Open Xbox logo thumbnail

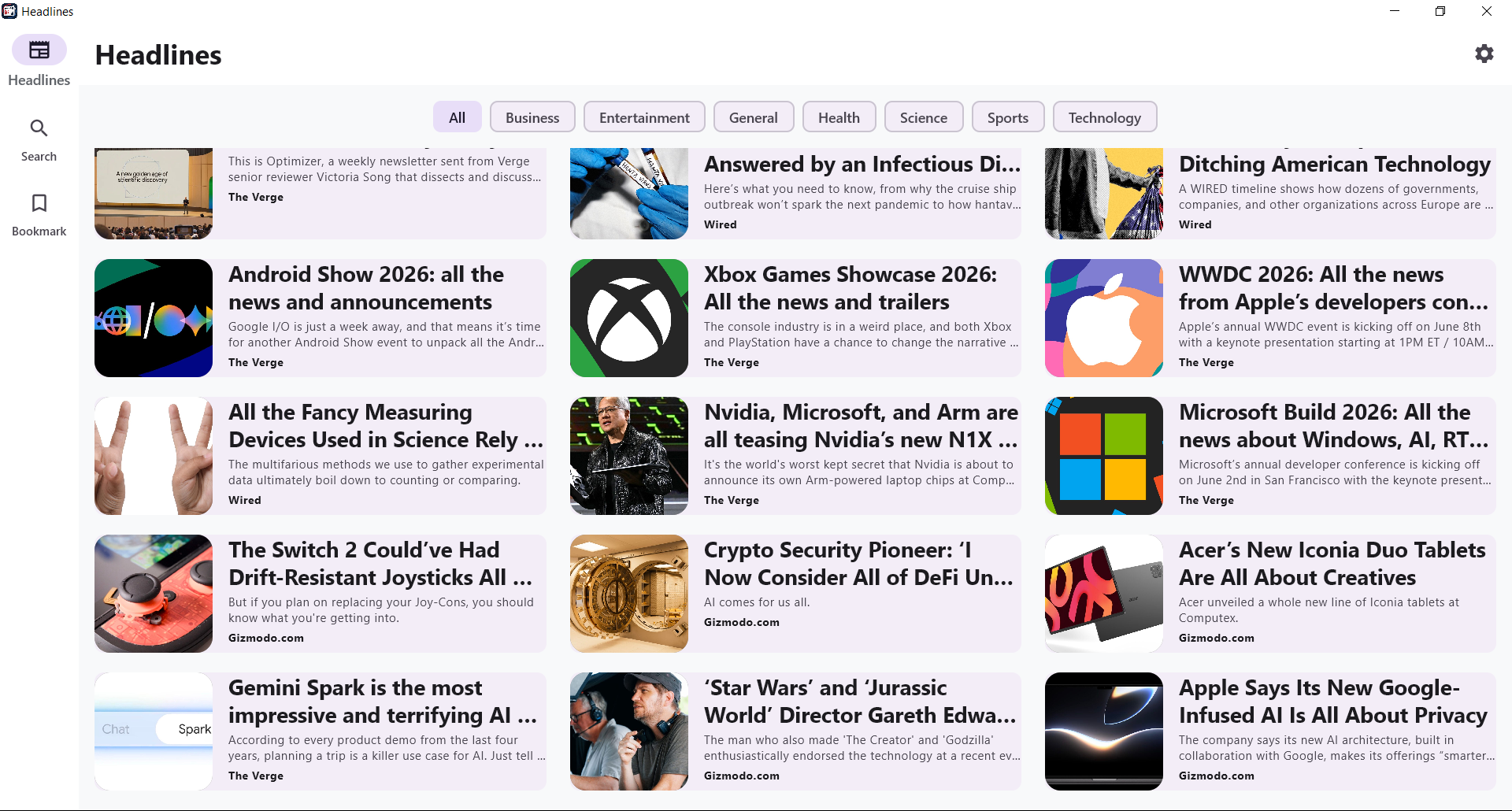click(x=629, y=318)
